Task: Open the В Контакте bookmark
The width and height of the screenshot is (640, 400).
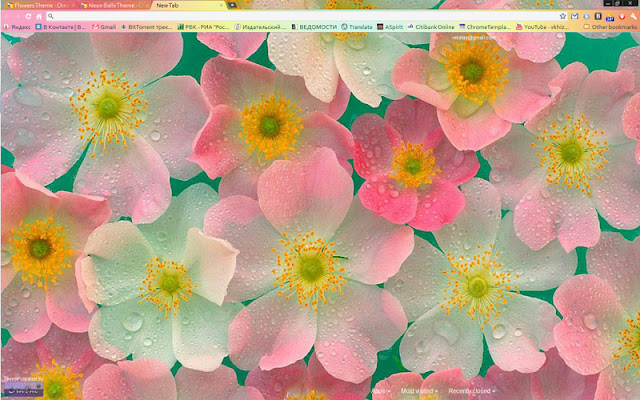Action: pyautogui.click(x=61, y=27)
